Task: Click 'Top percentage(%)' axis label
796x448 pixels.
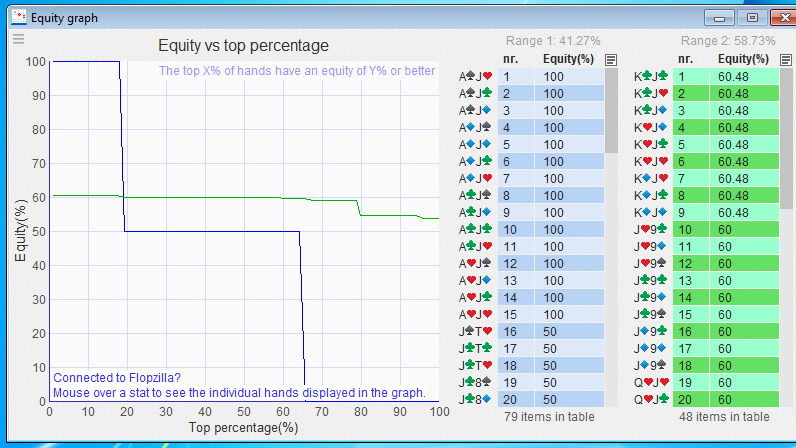Action: point(243,428)
